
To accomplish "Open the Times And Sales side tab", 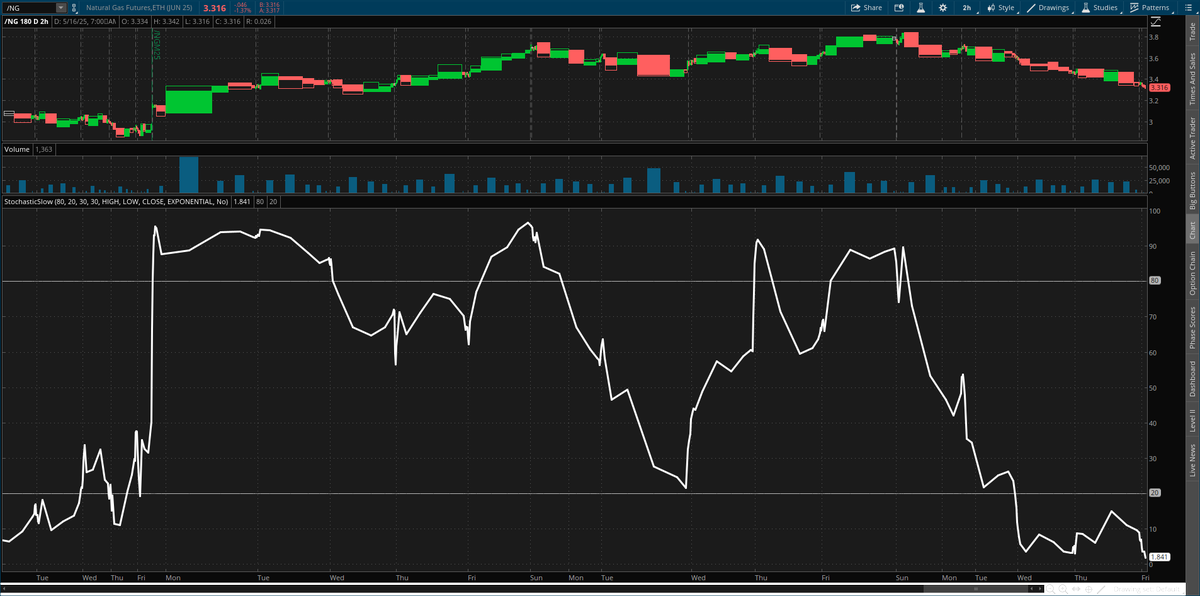I will 1191,77.
